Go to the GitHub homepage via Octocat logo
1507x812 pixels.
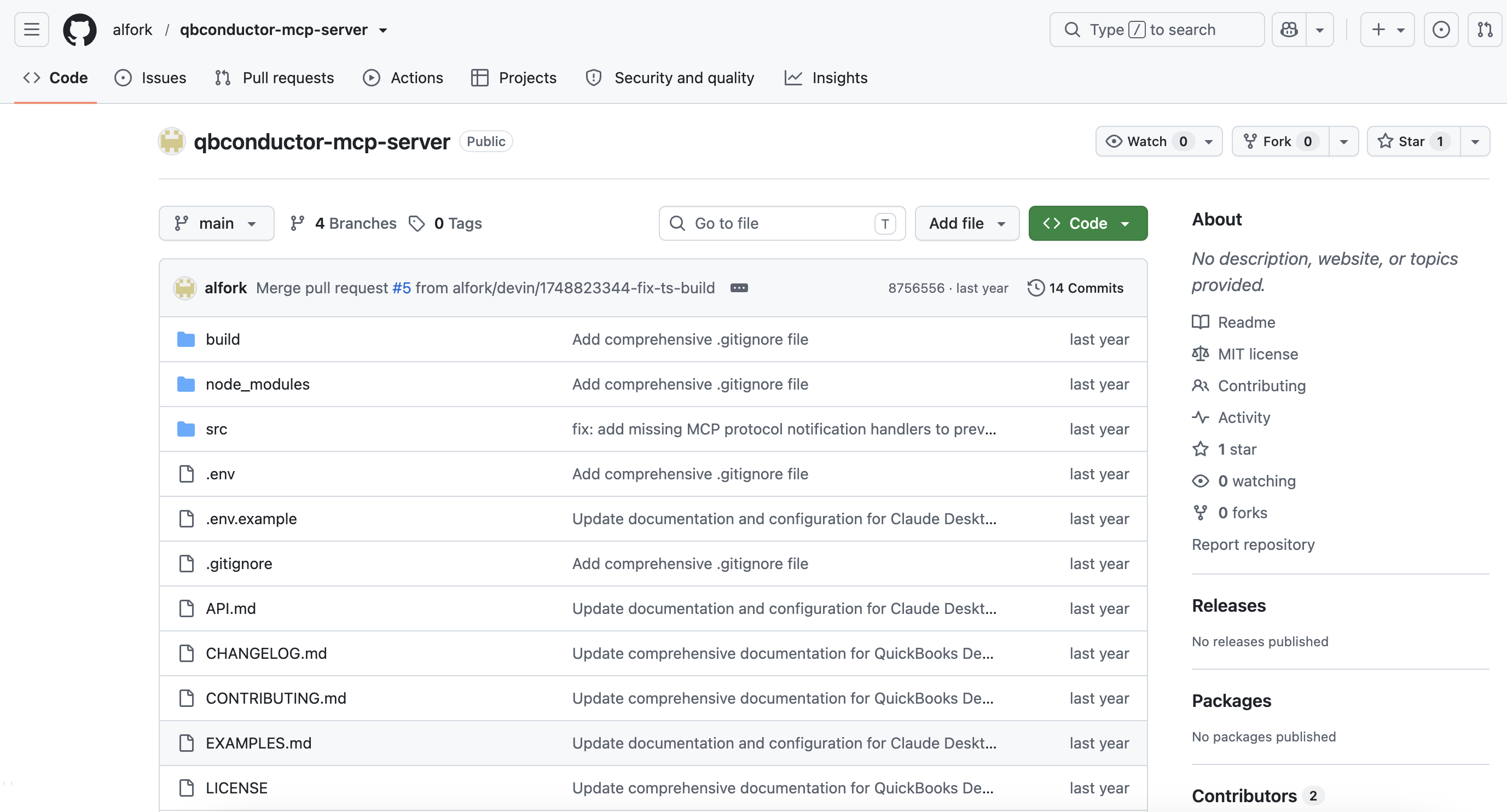[79, 29]
